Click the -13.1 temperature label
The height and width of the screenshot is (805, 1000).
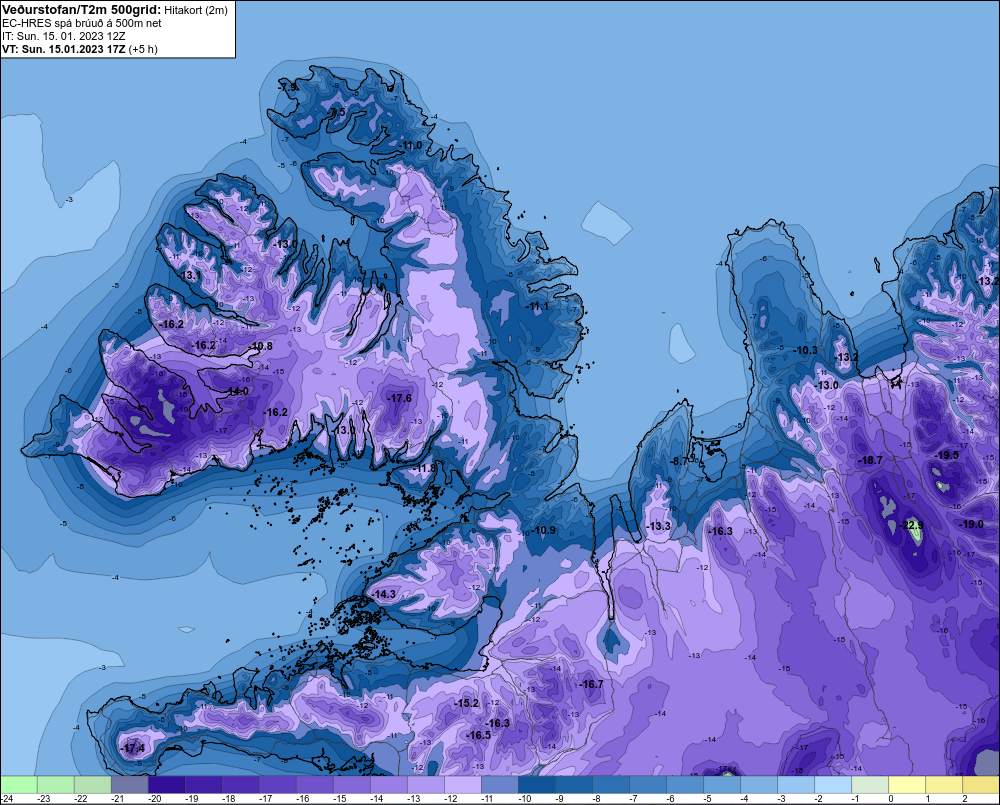click(189, 275)
